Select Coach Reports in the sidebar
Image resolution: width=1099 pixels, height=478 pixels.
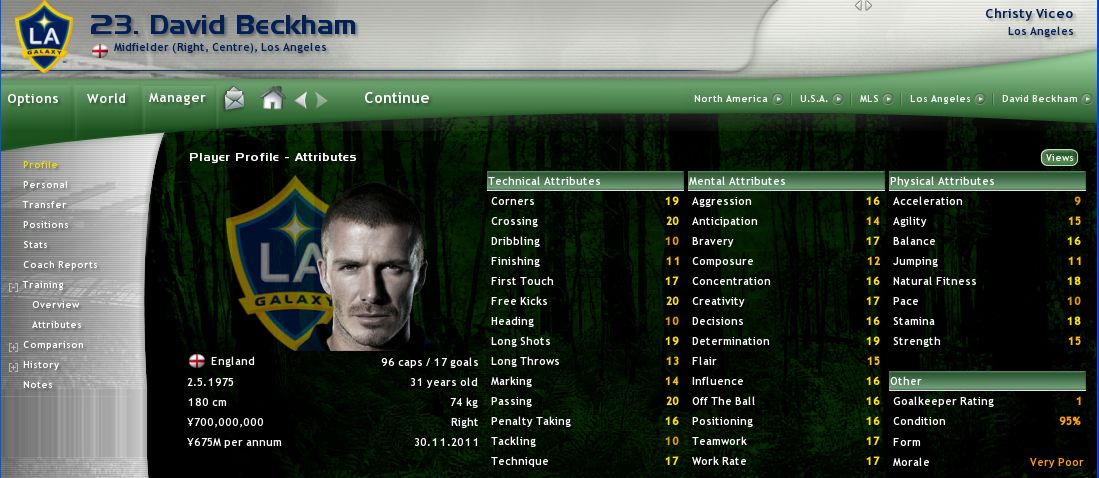pyautogui.click(x=60, y=265)
